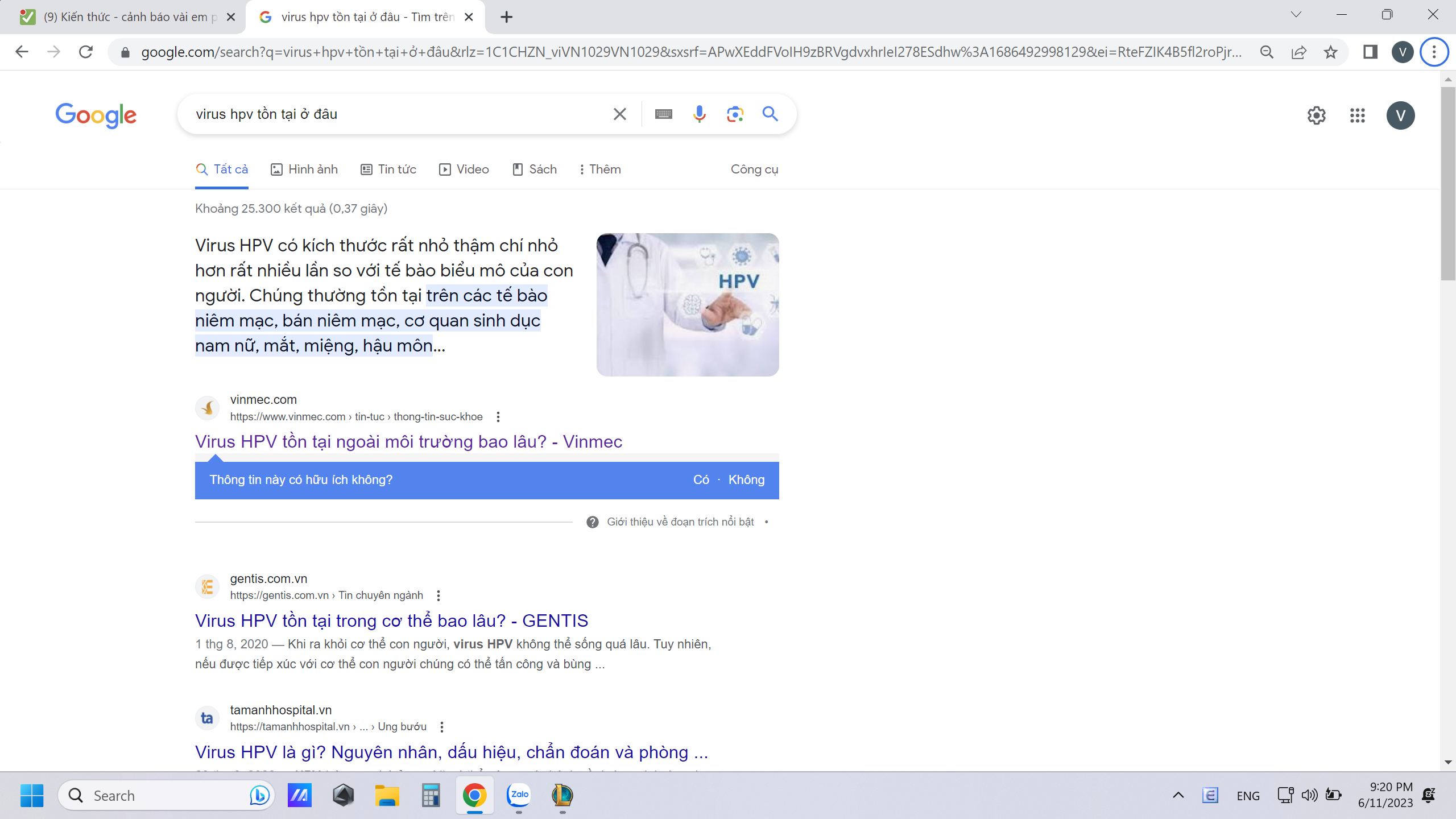Open Google apps grid menu

tap(1357, 115)
